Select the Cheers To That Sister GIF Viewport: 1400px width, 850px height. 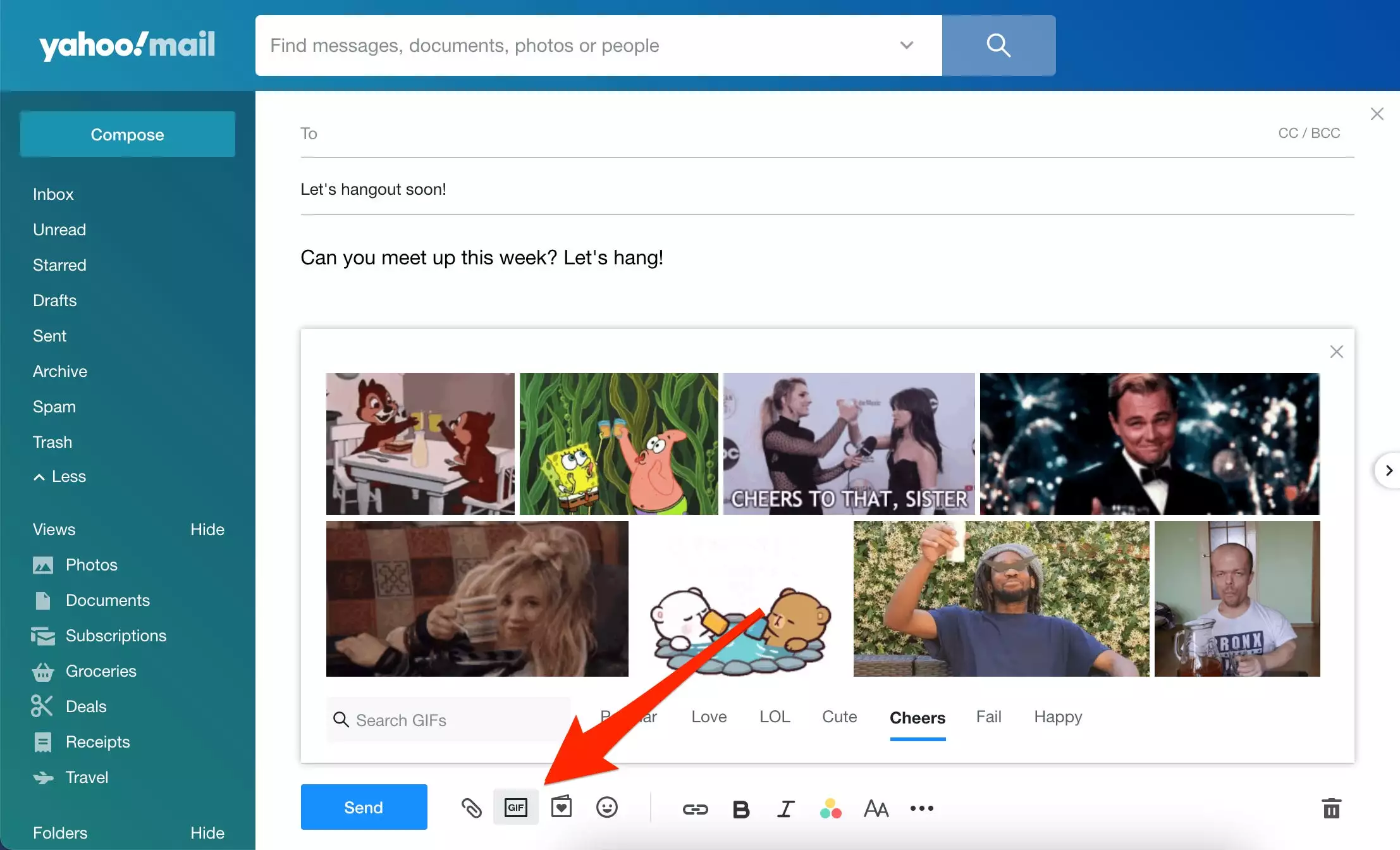(849, 444)
